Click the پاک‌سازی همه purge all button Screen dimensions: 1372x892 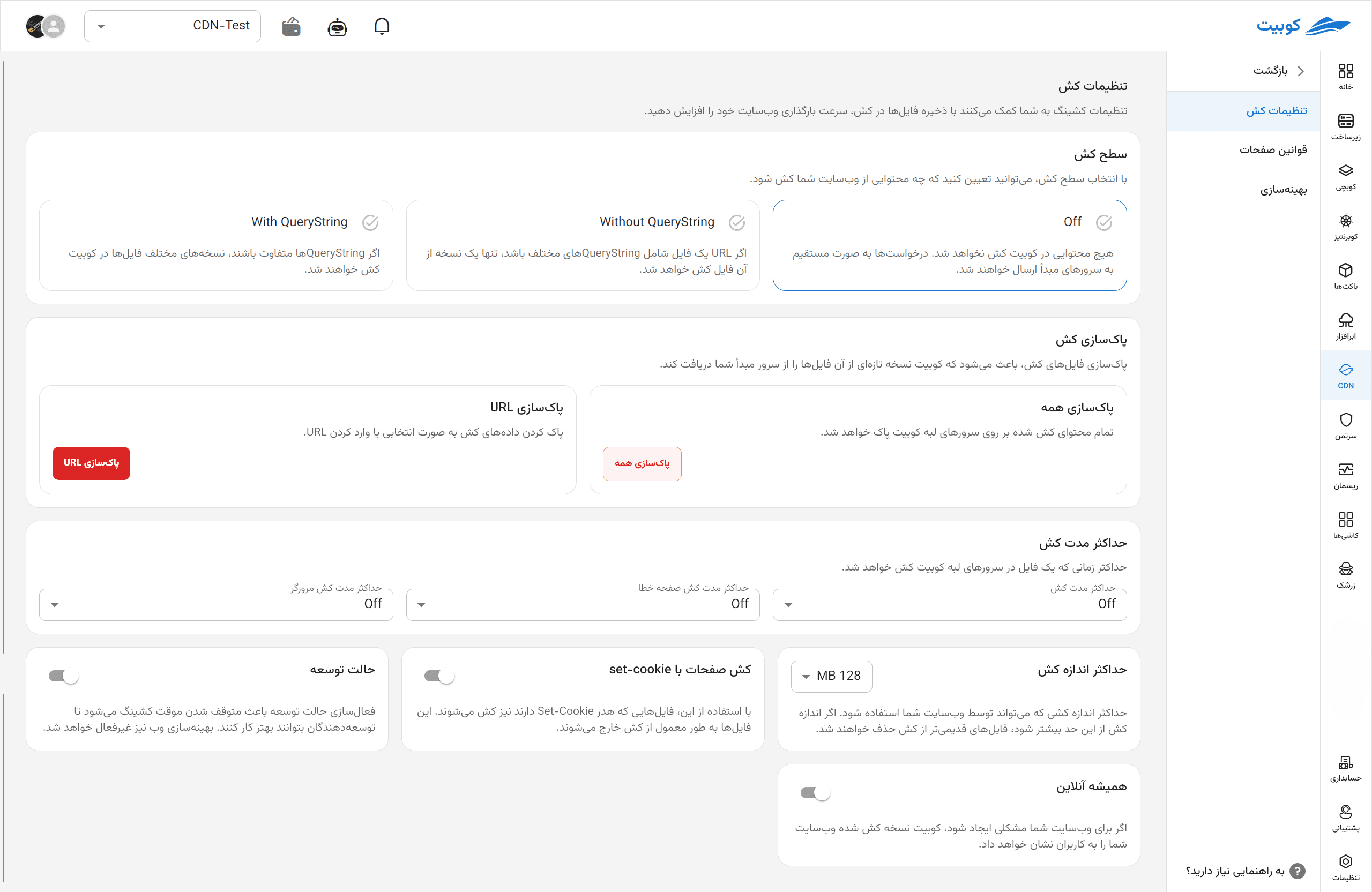click(642, 463)
